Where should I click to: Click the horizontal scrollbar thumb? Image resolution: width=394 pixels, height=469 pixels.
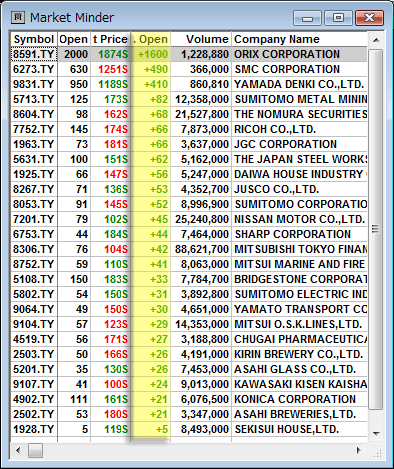click(35, 450)
